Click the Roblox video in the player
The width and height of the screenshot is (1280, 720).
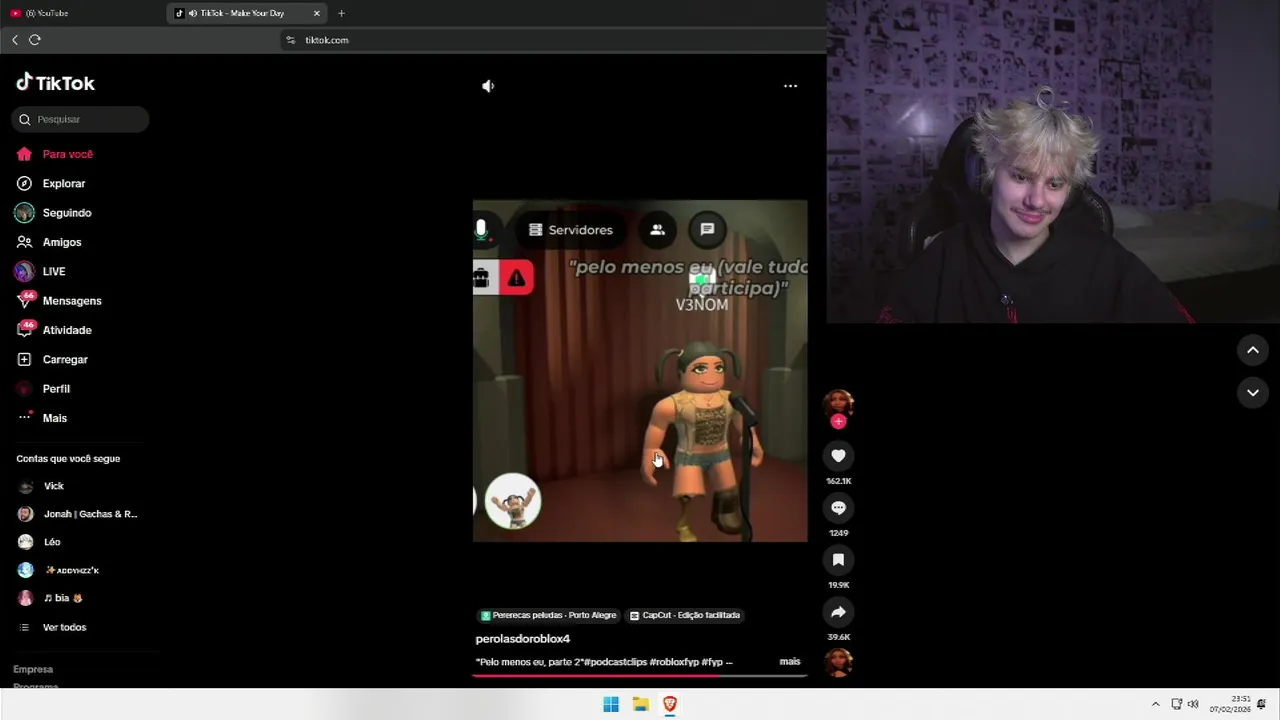(x=640, y=371)
